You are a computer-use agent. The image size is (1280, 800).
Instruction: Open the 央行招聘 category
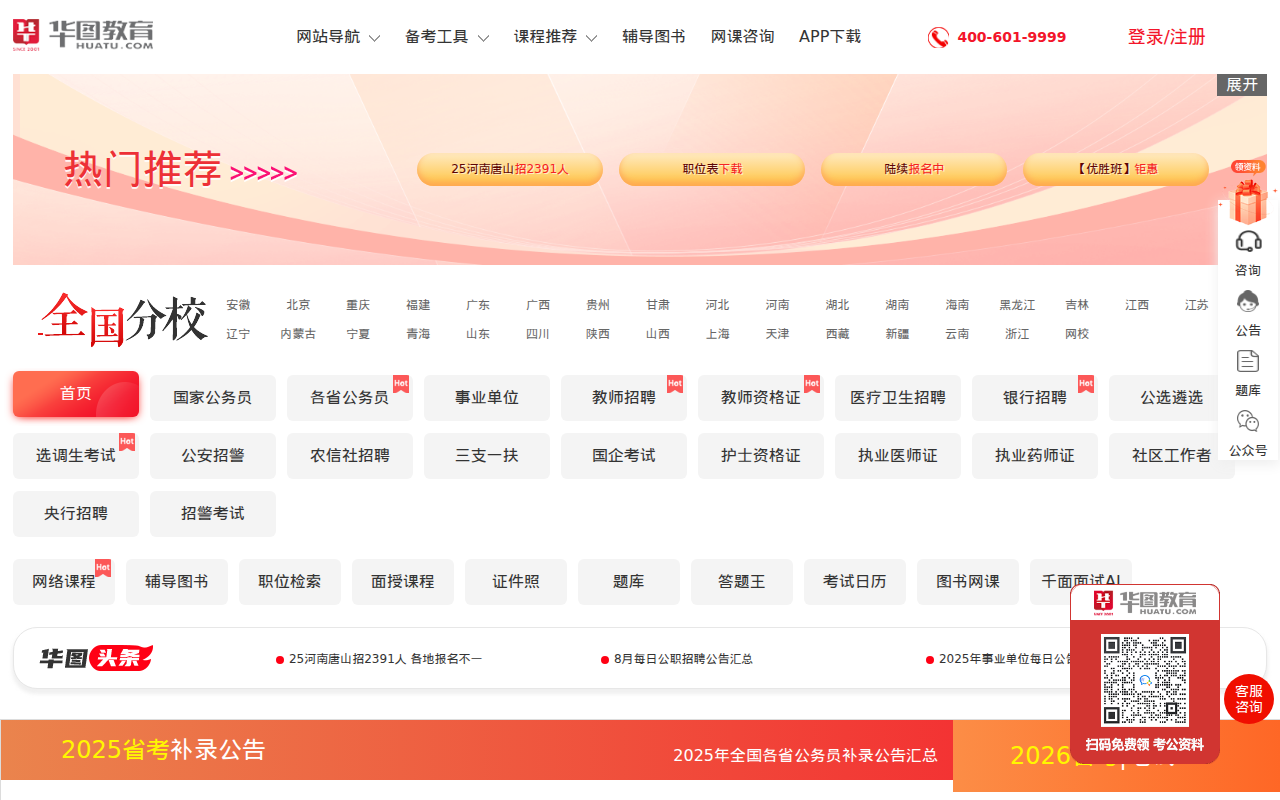pyautogui.click(x=76, y=514)
